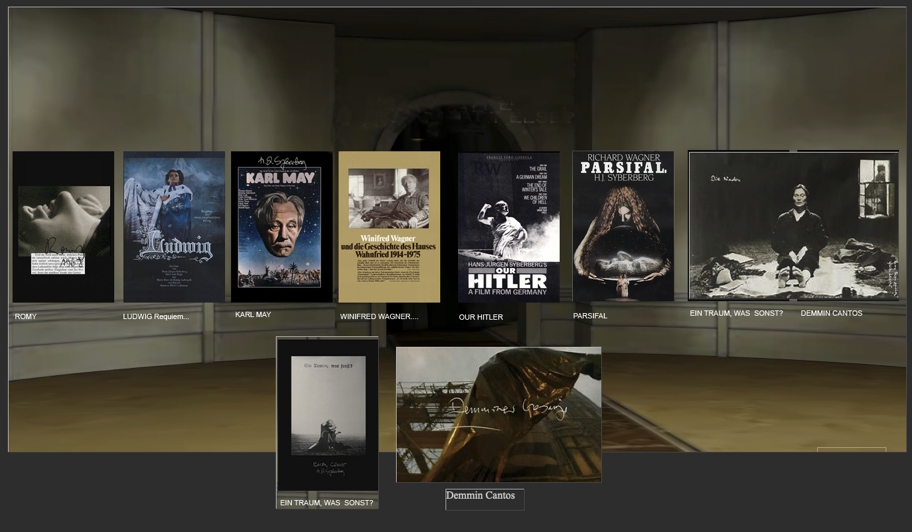Viewport: 912px width, 532px height.
Task: Select the Richard Wagner Parsifal poster
Action: pos(622,227)
